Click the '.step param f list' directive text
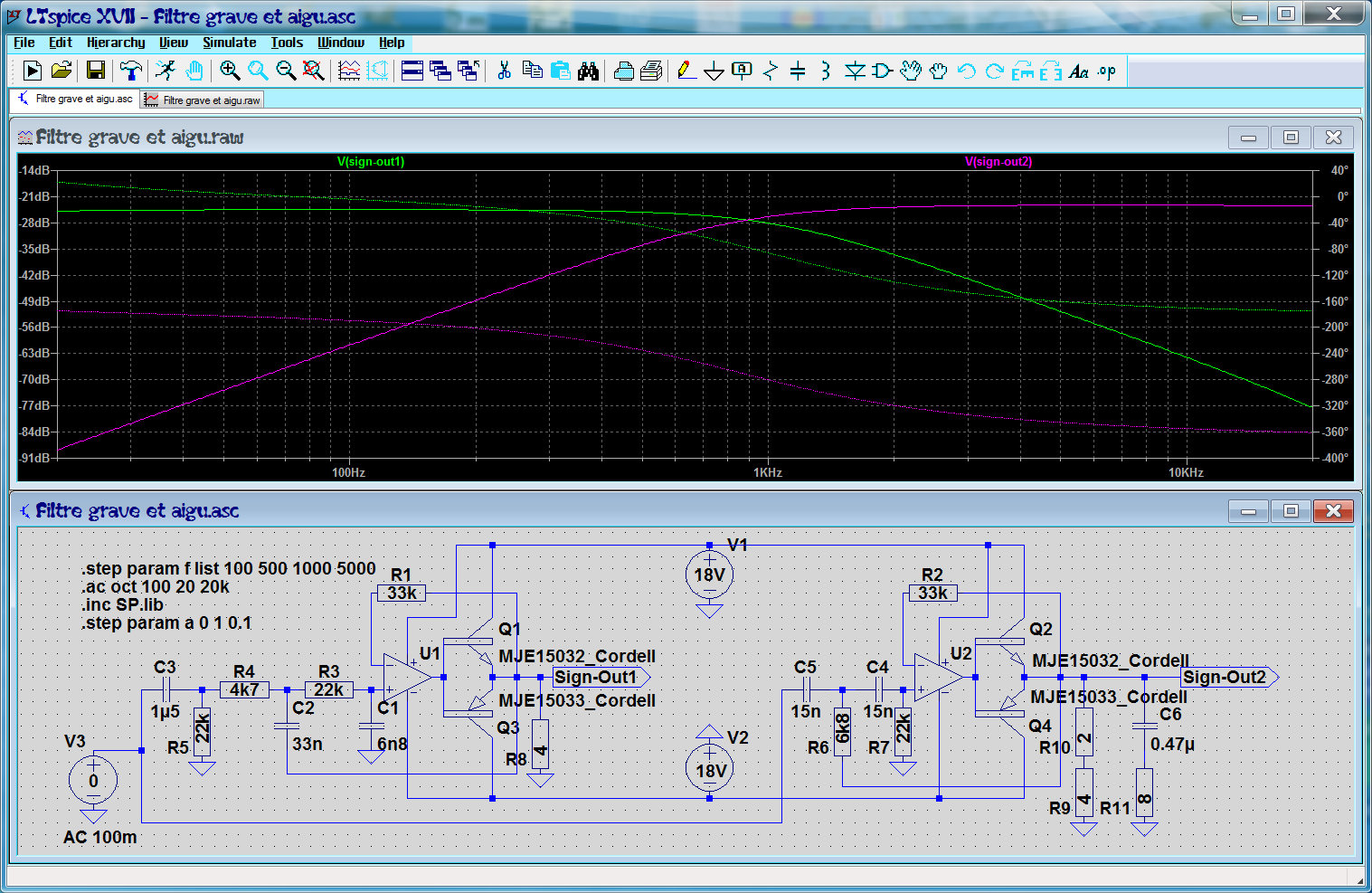The image size is (1372, 893). tap(229, 568)
